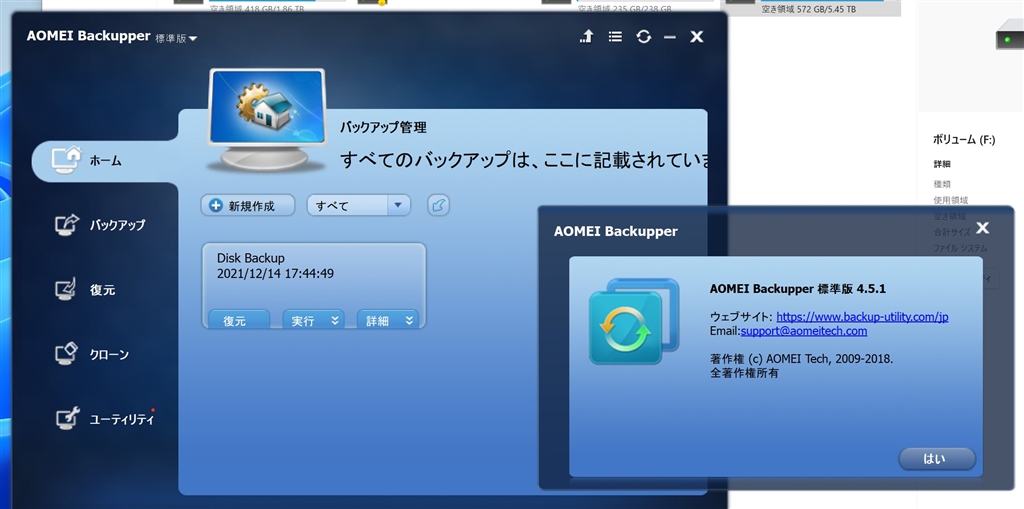Click the はい button in about dialog
The height and width of the screenshot is (509, 1024).
coord(936,459)
